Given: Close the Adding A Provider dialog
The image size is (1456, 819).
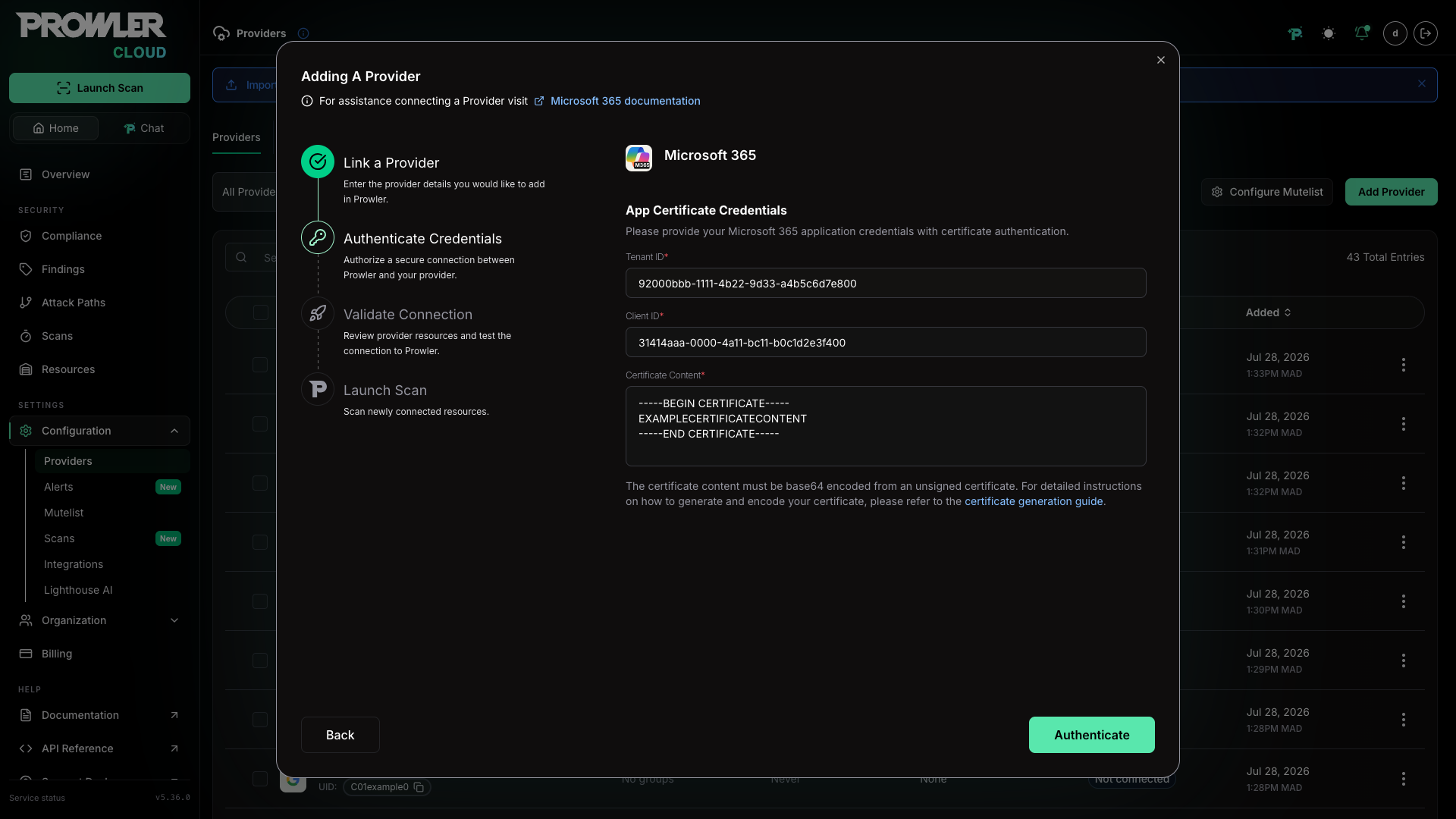Looking at the screenshot, I should (x=1161, y=60).
